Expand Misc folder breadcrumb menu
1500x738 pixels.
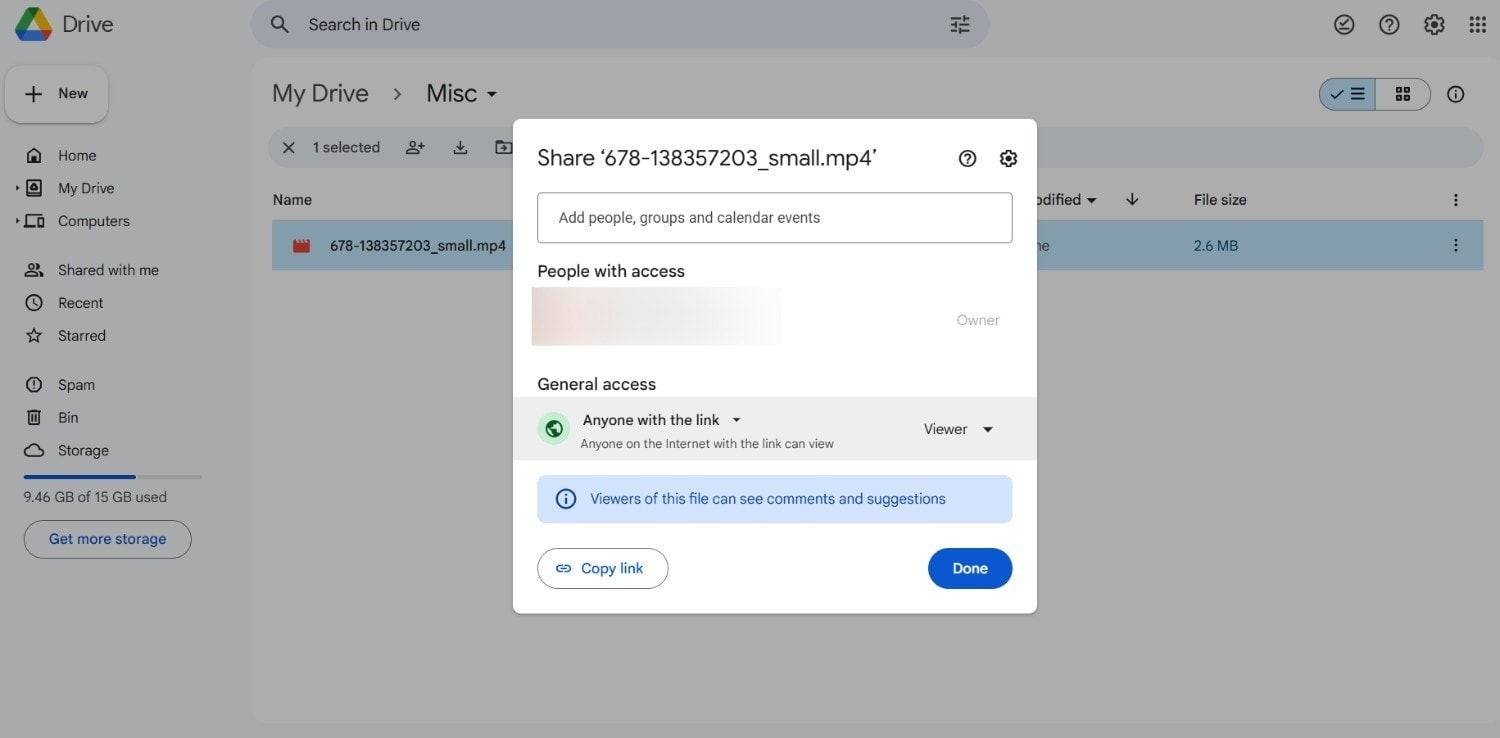492,94
